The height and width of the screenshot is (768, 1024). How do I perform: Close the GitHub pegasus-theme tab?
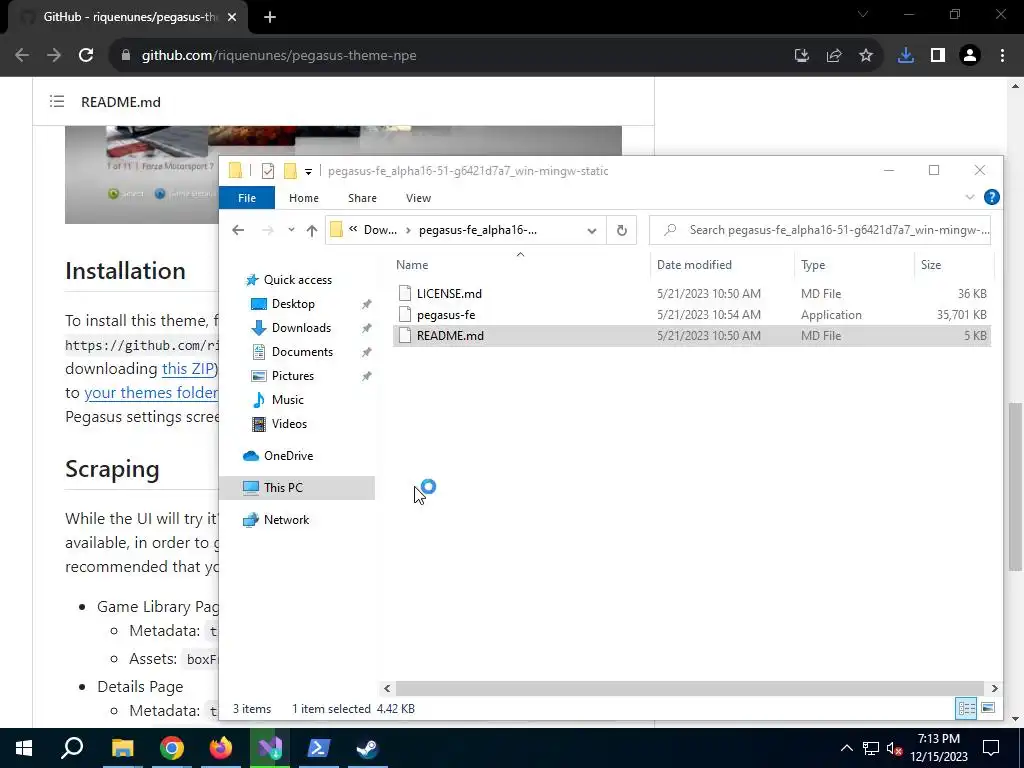pos(232,17)
